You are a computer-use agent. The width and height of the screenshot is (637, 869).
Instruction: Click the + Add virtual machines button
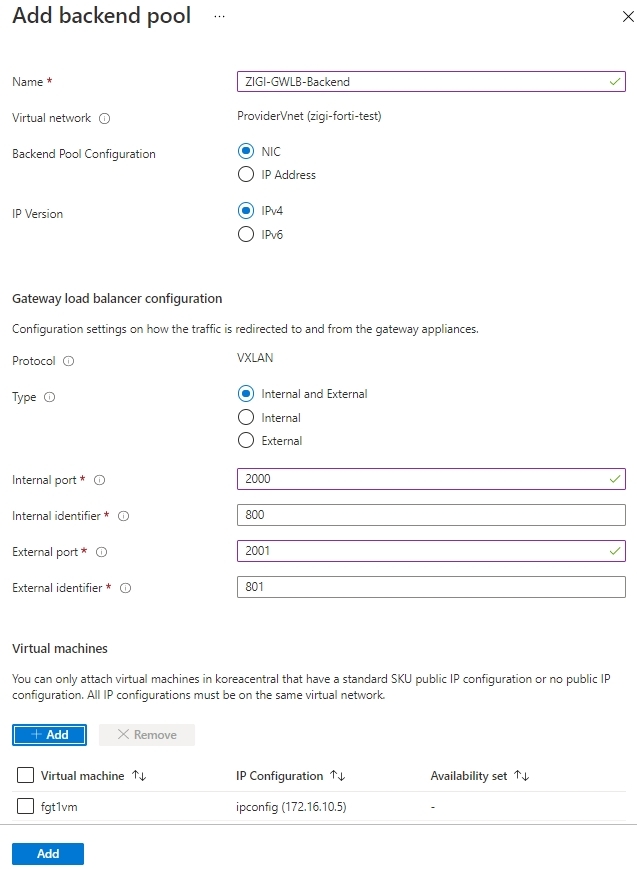point(49,735)
